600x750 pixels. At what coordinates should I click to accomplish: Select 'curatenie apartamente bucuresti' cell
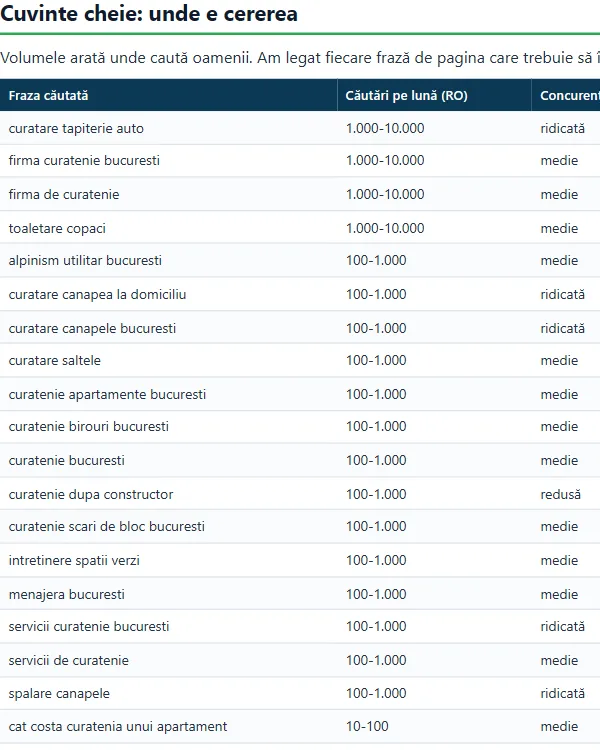[168, 394]
